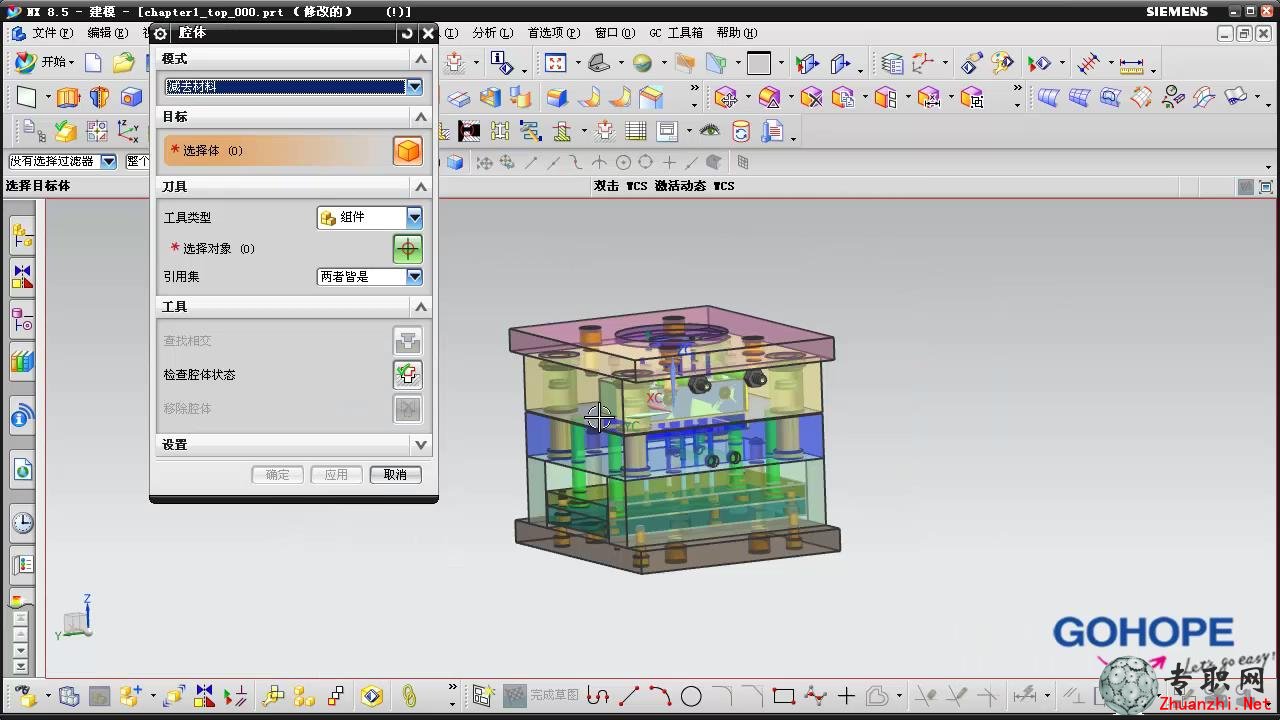1280x720 pixels.
Task: Click the move face cube icon
Action: point(727,97)
